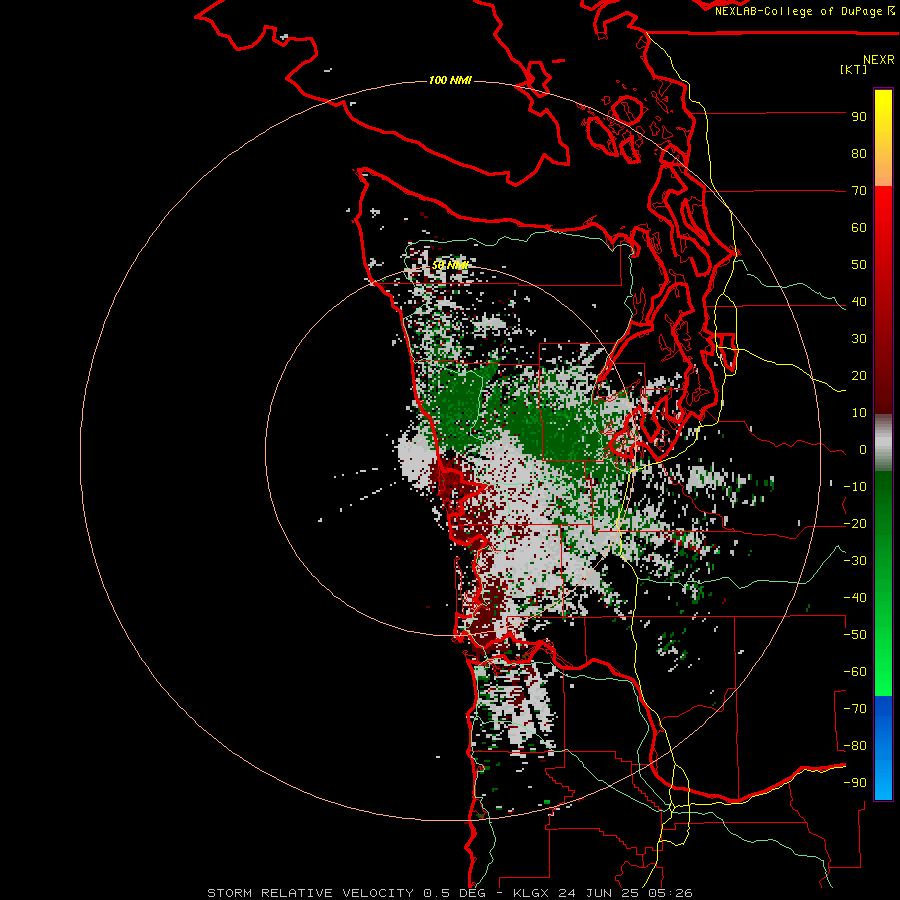This screenshot has height=900, width=900.
Task: Click the NEXLAB-College of DuPage credit text
Action: pos(800,11)
